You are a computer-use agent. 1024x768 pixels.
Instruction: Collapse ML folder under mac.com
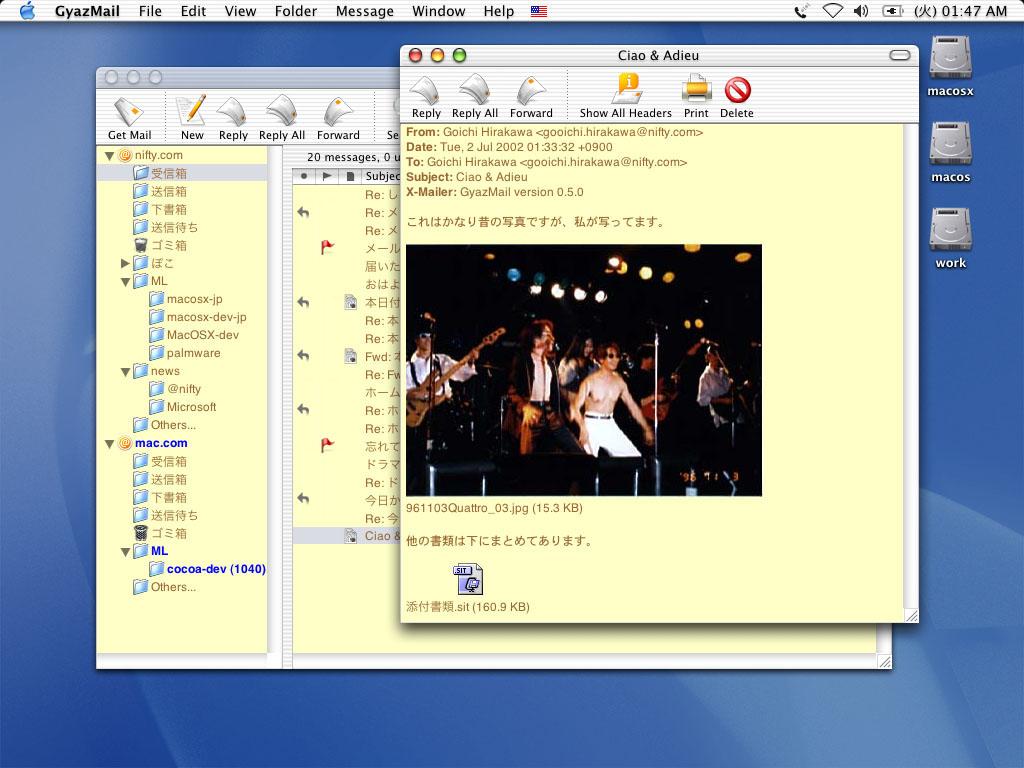coord(125,552)
